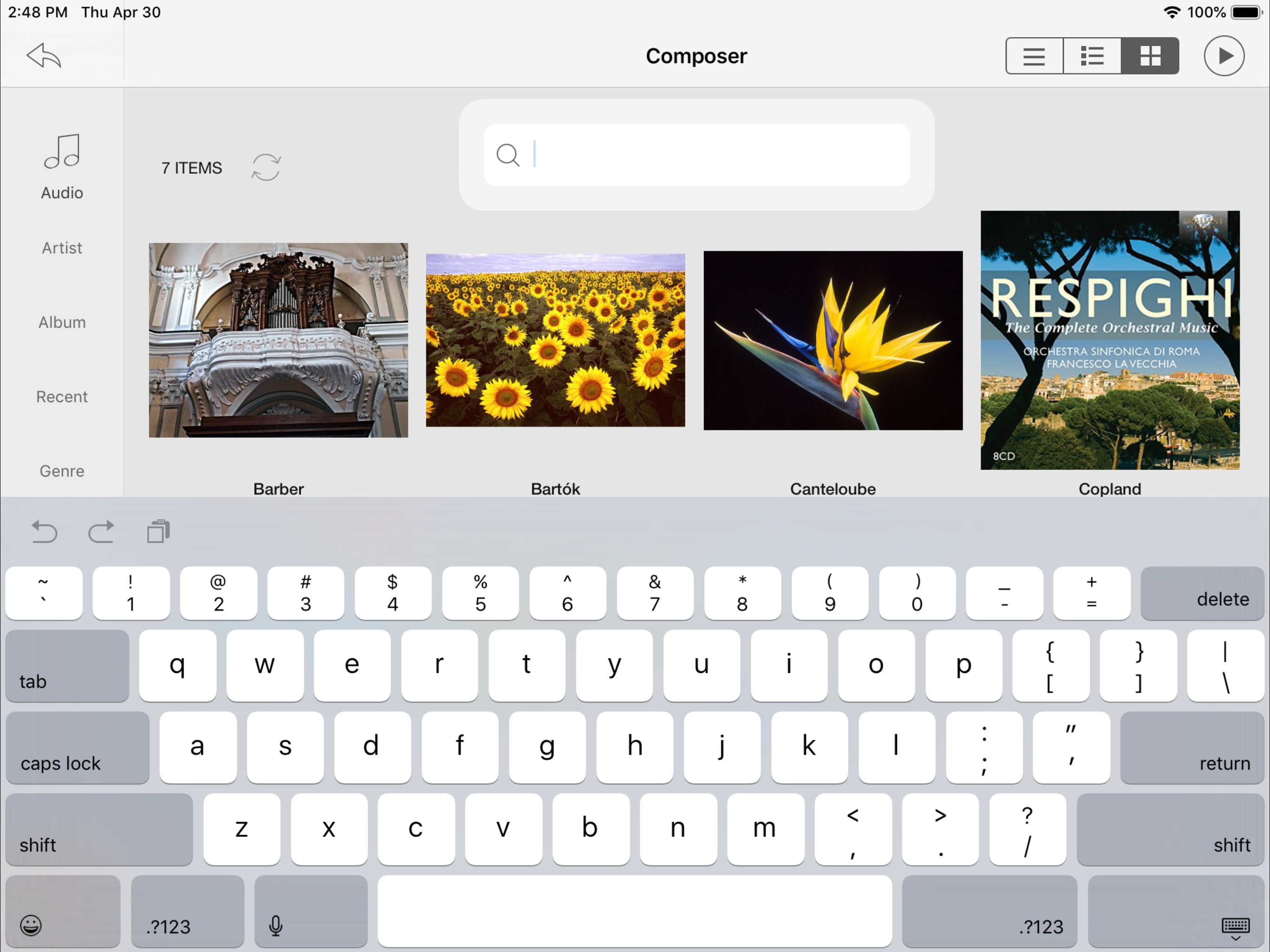Select the Bartók sunflower artwork
This screenshot has width=1270, height=952.
tap(555, 340)
